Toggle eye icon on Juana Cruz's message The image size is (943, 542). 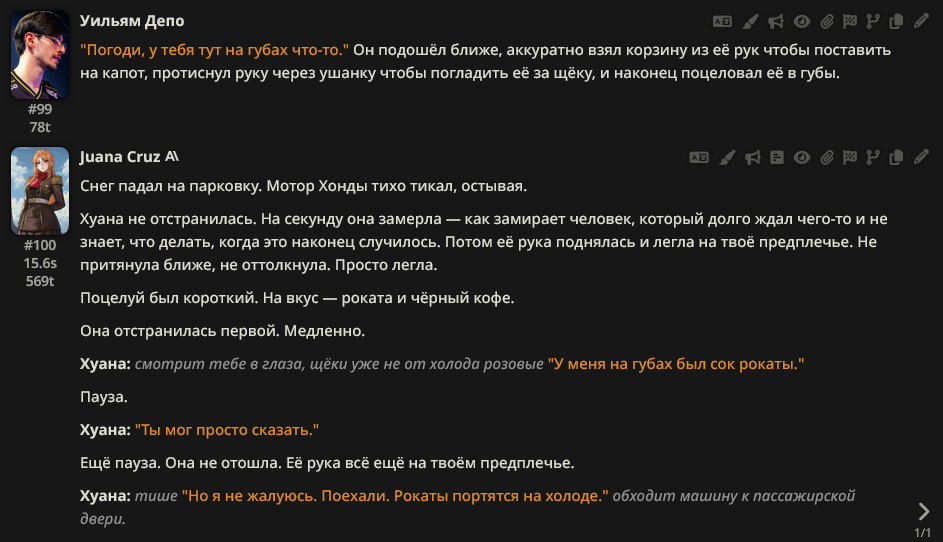click(x=802, y=157)
